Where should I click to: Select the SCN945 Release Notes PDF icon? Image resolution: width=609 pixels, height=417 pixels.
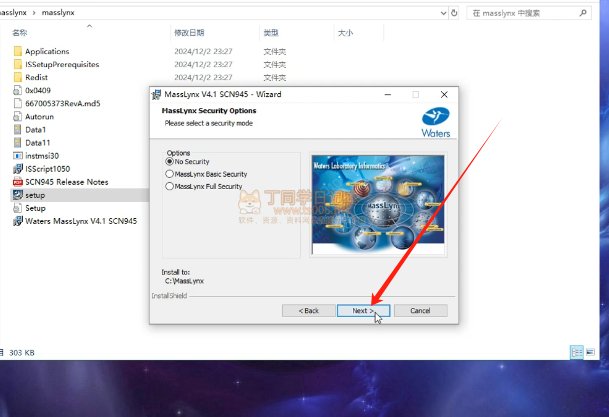(x=17, y=182)
